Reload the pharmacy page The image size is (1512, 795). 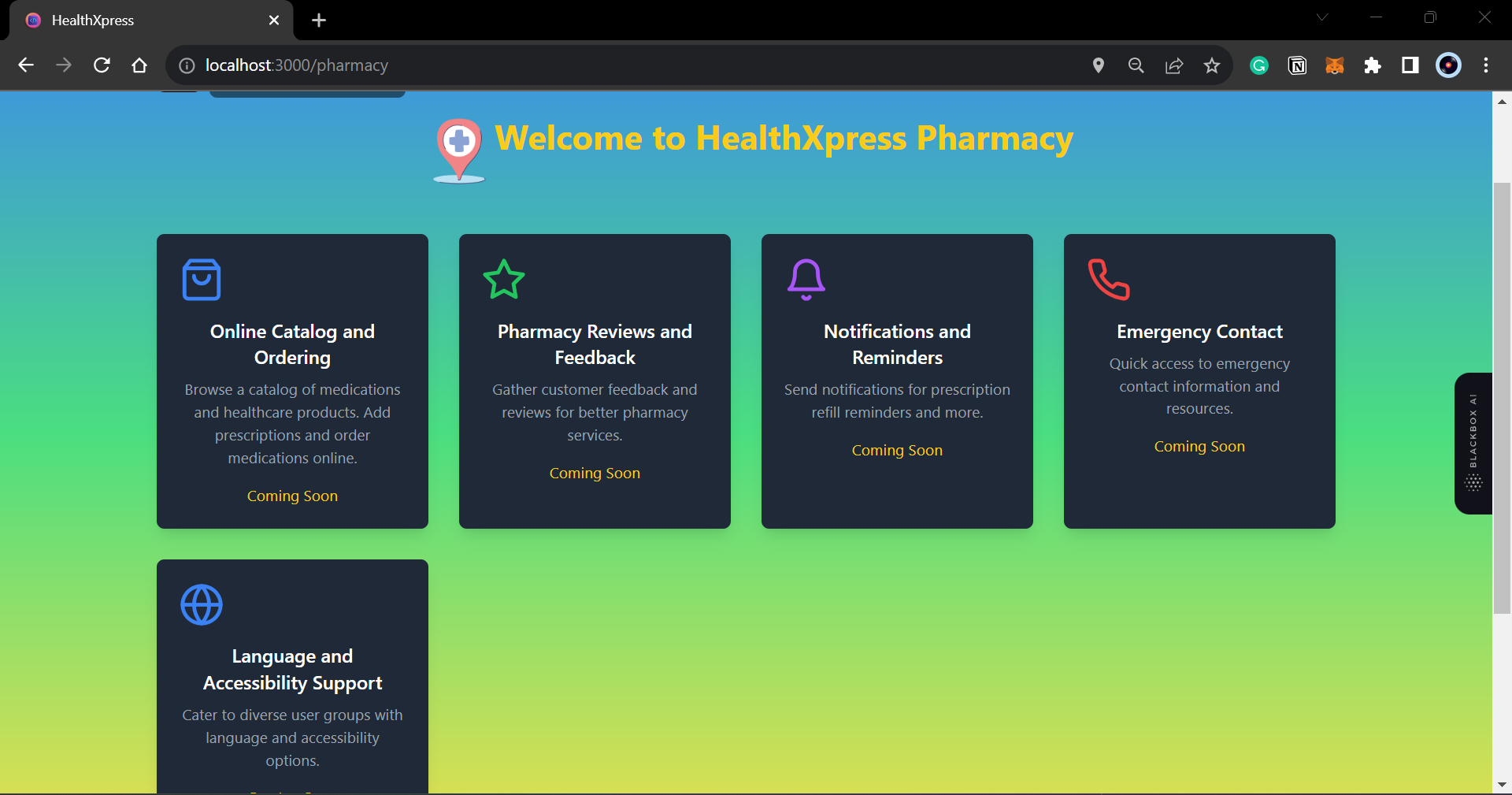[x=102, y=65]
